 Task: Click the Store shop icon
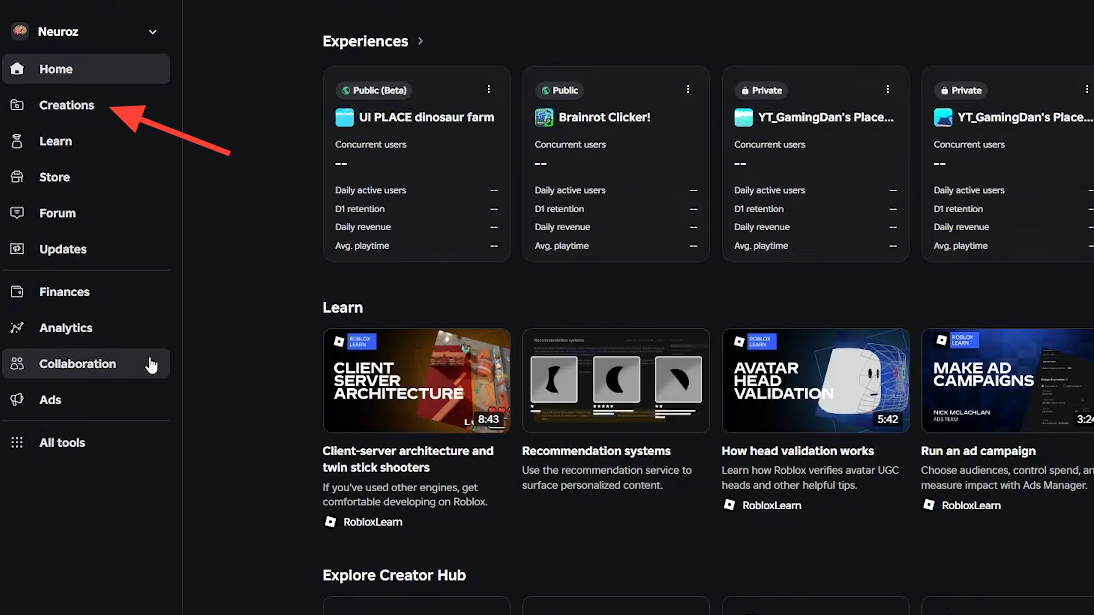tap(17, 177)
